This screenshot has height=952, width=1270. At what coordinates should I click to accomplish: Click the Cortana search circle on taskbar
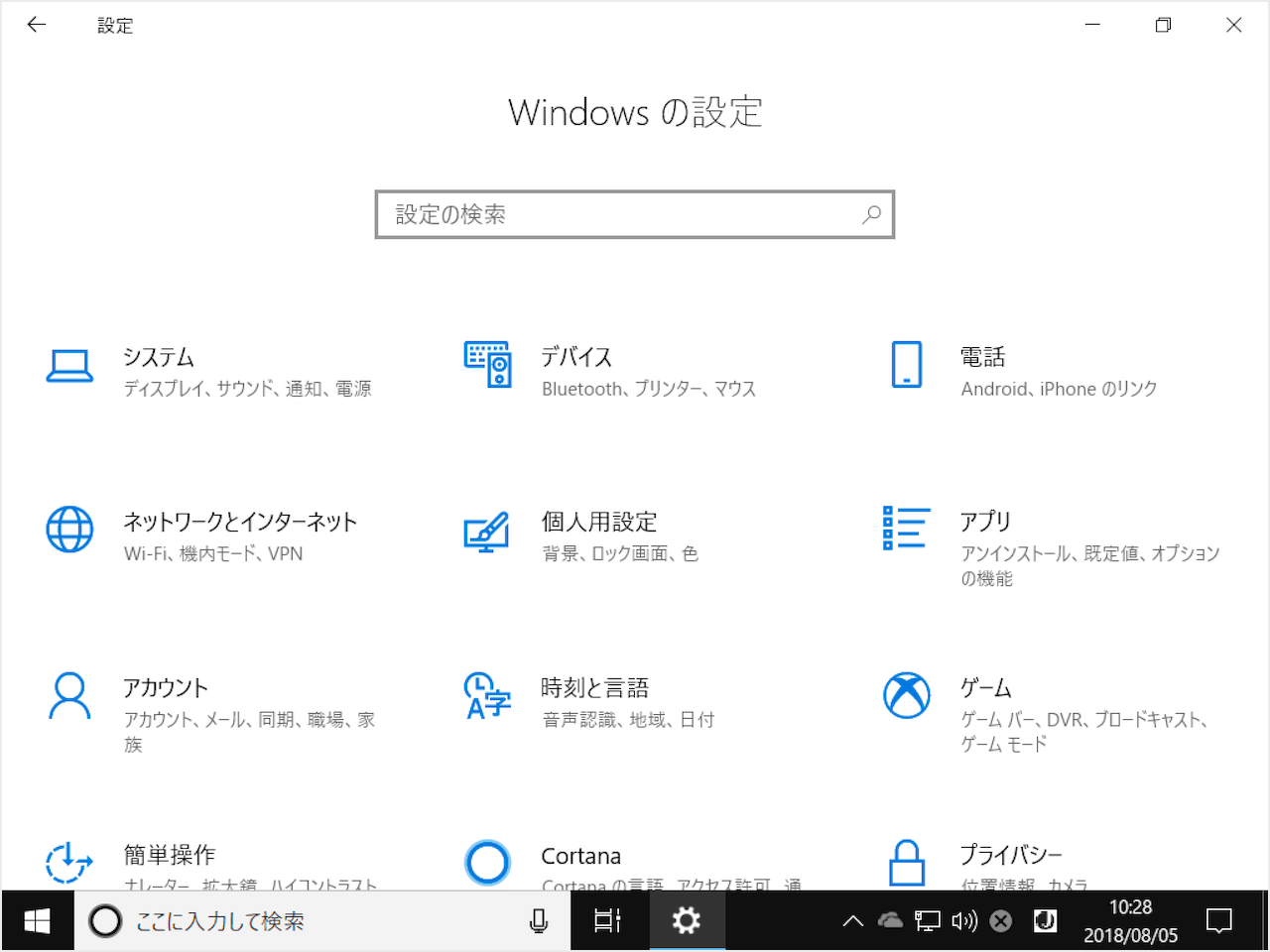pos(105,921)
